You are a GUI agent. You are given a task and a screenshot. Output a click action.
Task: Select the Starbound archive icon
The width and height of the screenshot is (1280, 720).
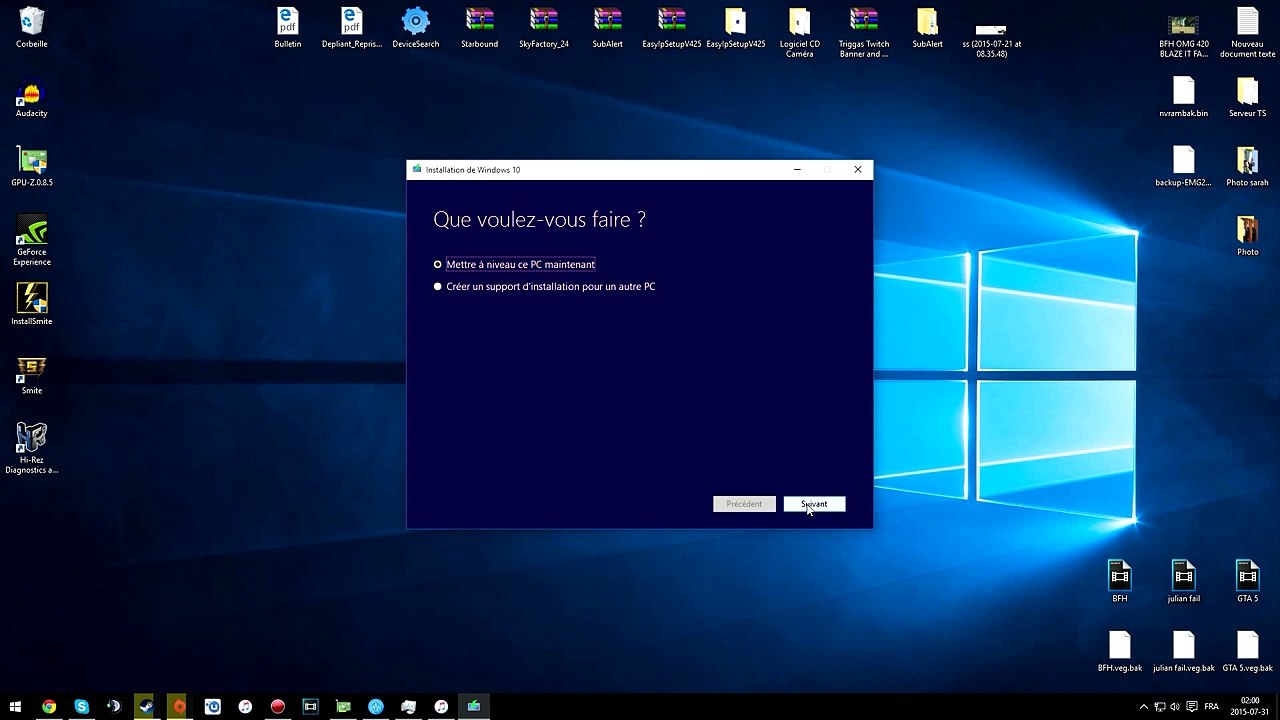(x=480, y=28)
